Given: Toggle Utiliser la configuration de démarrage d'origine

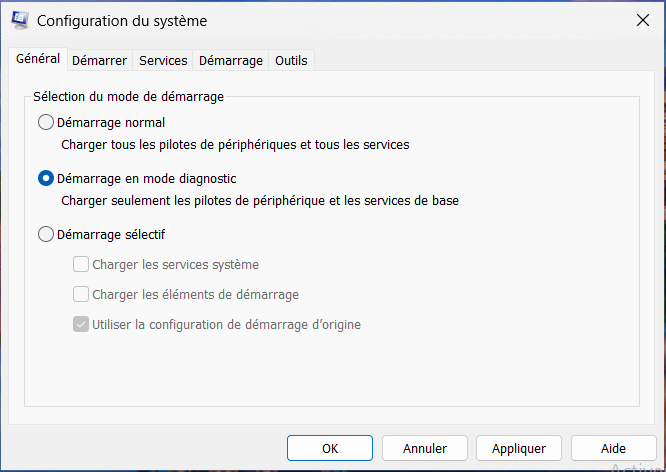Looking at the screenshot, I should click(82, 325).
